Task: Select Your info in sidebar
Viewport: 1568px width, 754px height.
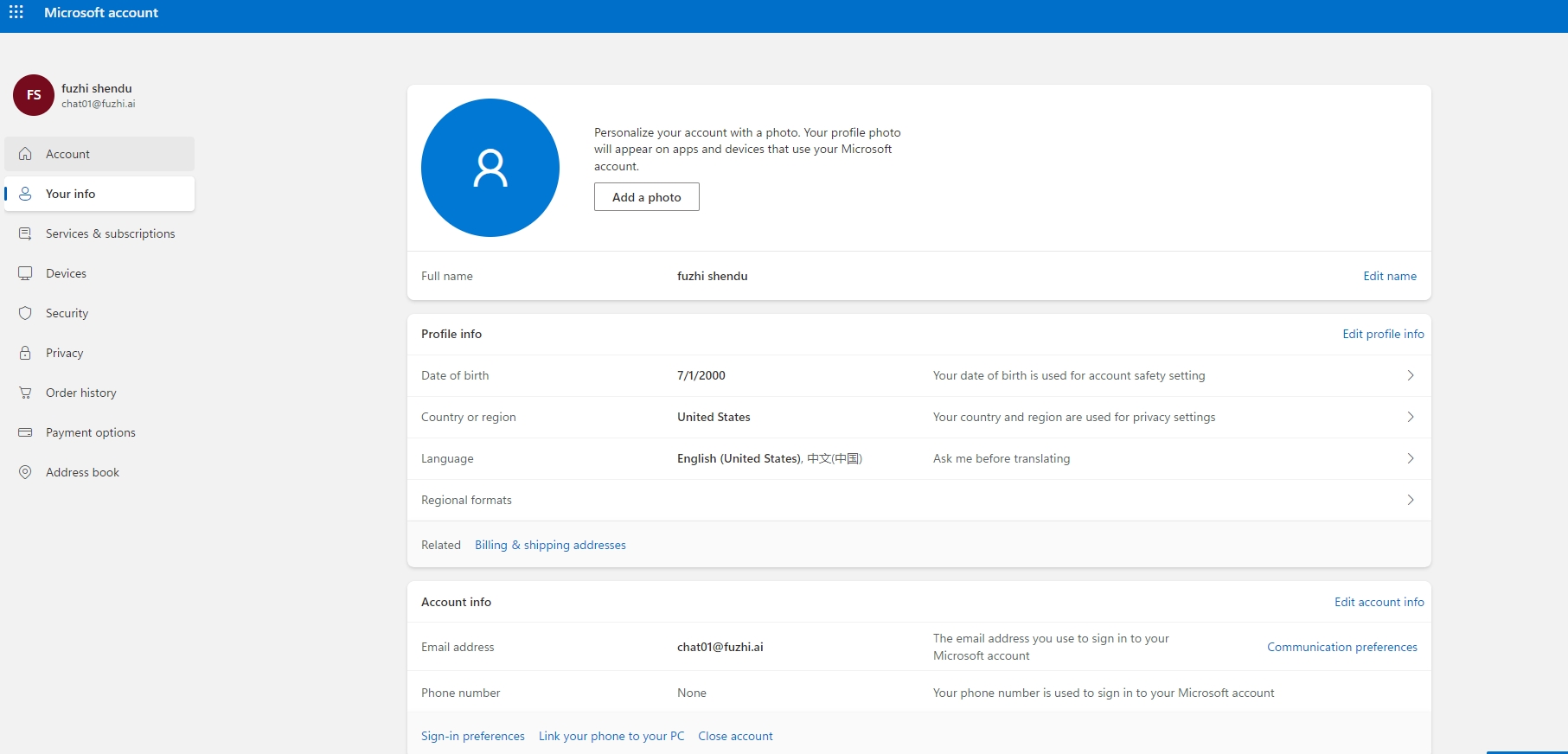Action: [x=99, y=194]
